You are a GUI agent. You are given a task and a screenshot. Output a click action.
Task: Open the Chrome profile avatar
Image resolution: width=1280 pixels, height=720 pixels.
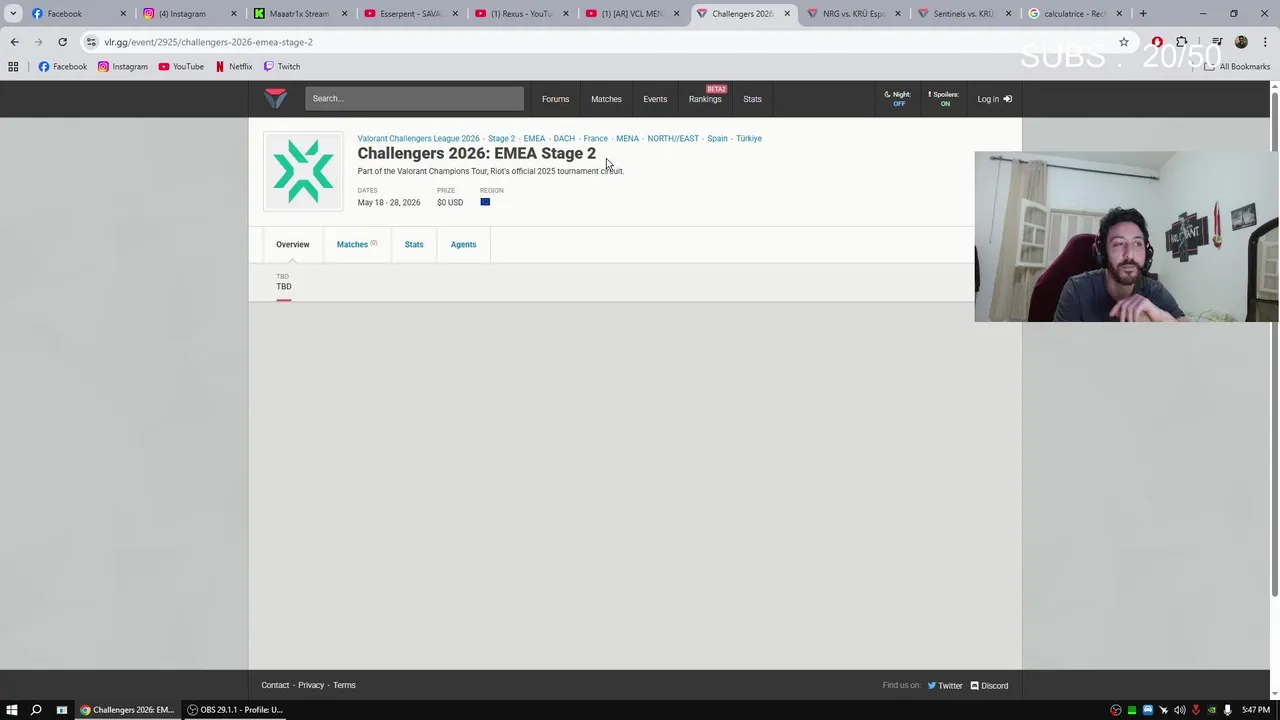(1241, 42)
